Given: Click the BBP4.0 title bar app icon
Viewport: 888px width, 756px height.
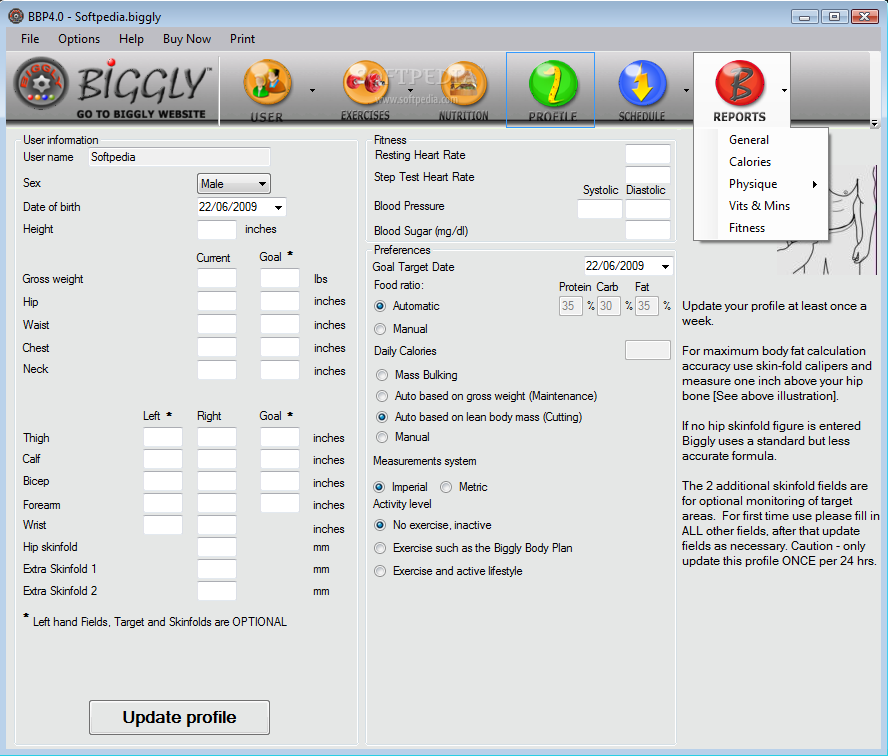Looking at the screenshot, I should [16, 16].
